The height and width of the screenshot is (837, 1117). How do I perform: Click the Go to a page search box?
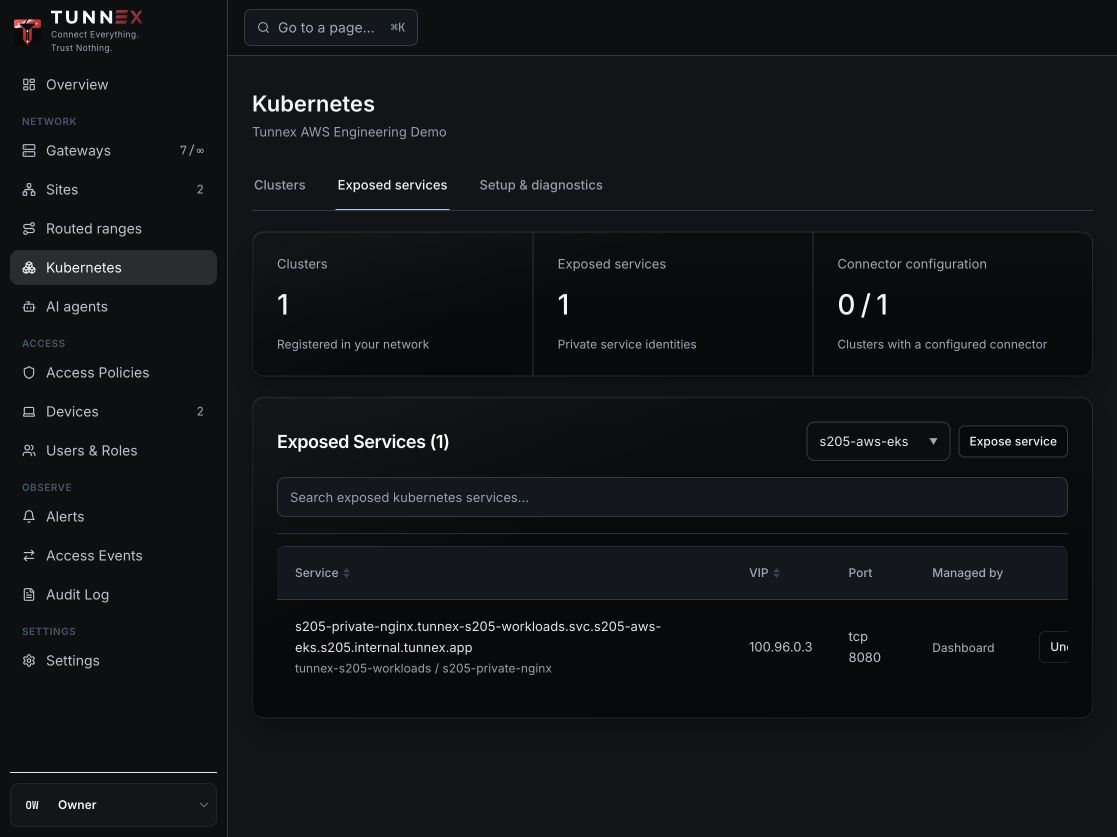click(331, 28)
